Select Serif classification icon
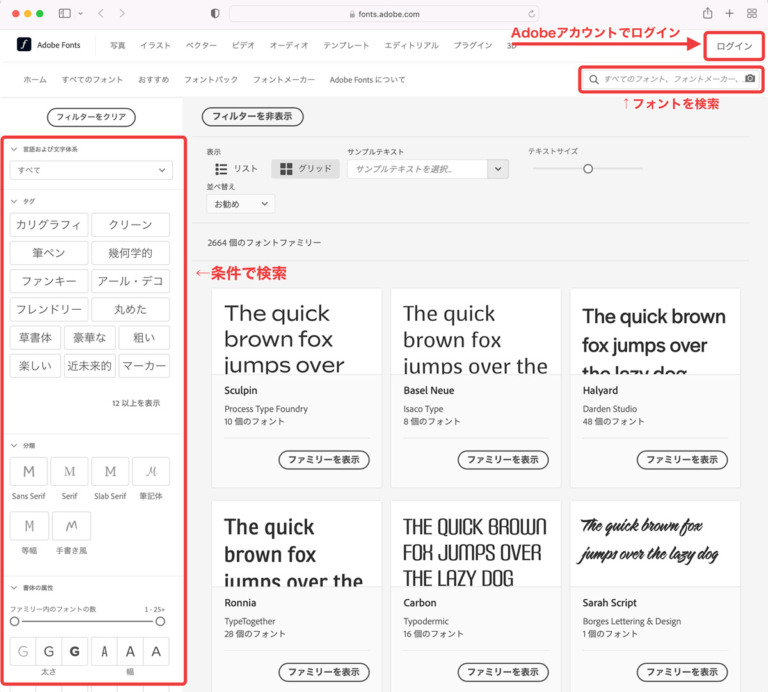The height and width of the screenshot is (692, 768). click(x=70, y=471)
